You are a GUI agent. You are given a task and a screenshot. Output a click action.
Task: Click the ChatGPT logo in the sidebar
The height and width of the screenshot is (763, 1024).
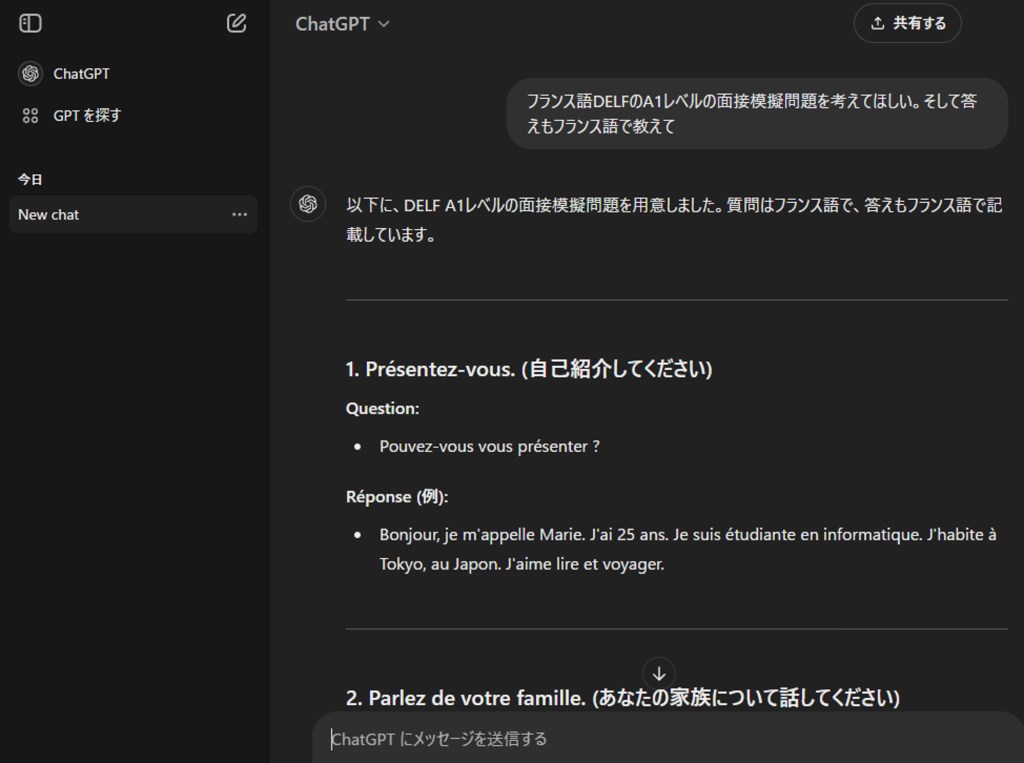(30, 74)
